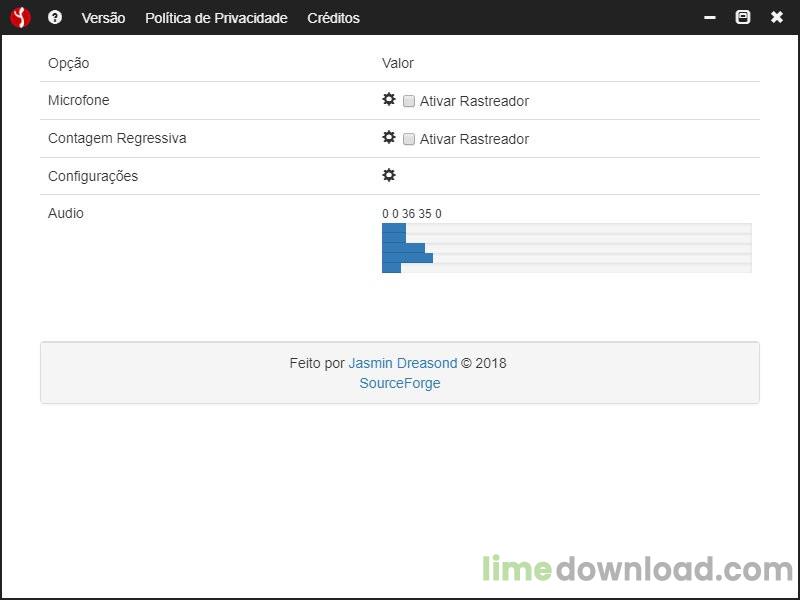Open the Créditos menu item
Viewport: 800px width, 600px height.
click(x=333, y=18)
